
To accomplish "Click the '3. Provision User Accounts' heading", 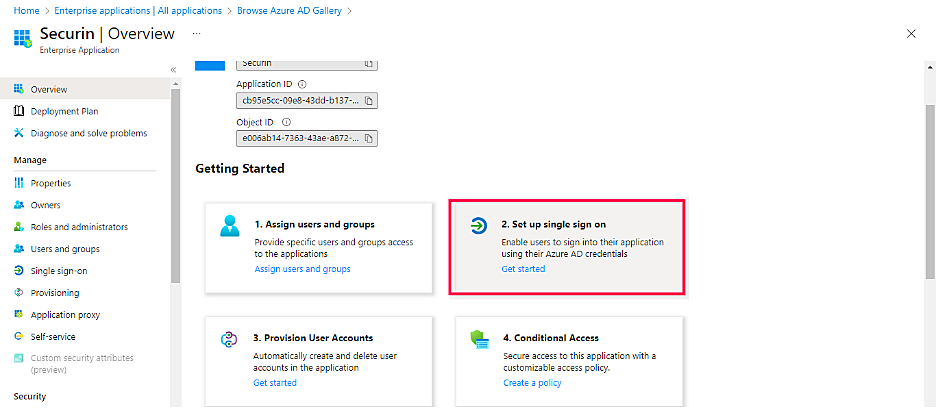I will click(x=313, y=338).
